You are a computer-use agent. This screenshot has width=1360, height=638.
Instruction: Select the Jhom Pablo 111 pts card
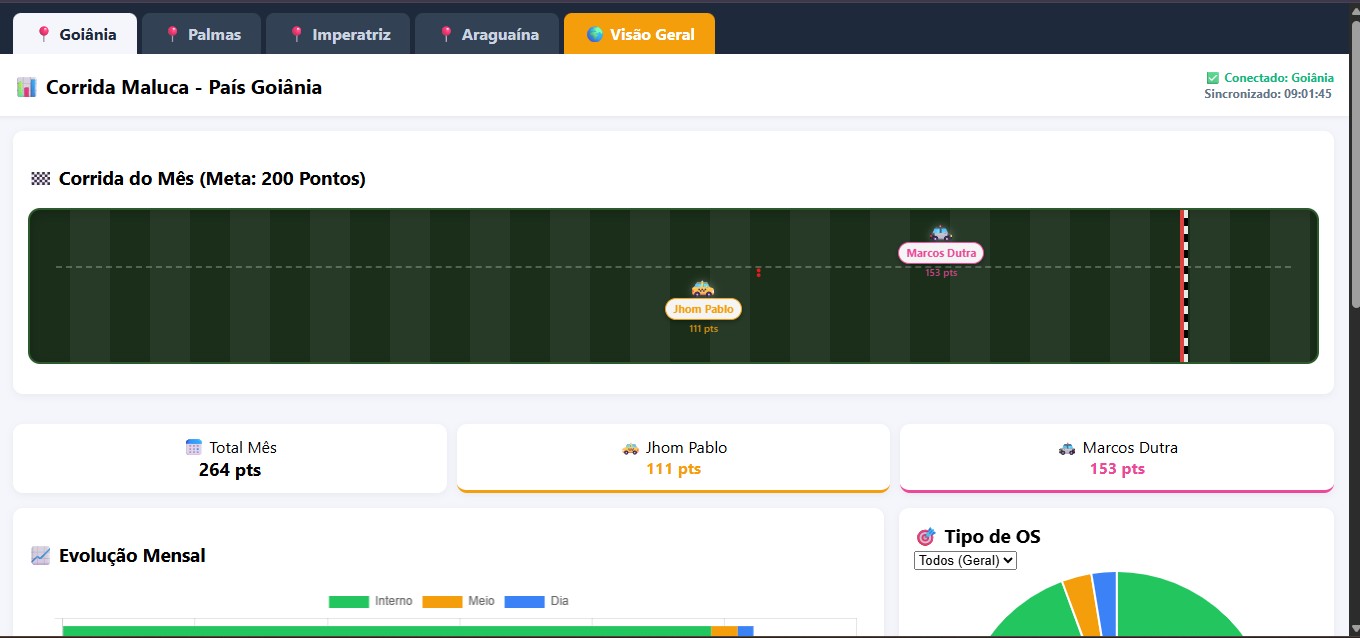coord(673,458)
